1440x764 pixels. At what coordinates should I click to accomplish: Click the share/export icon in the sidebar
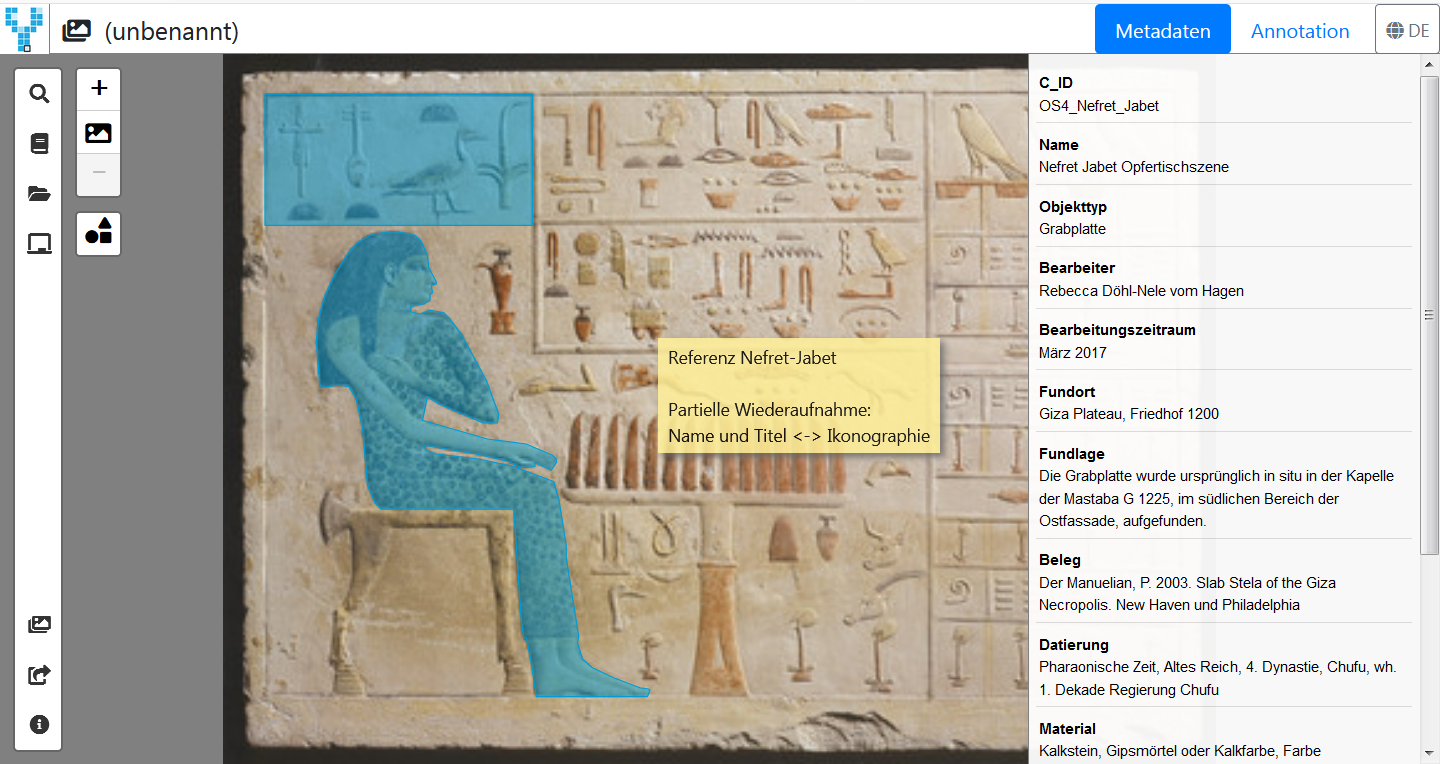pyautogui.click(x=39, y=675)
